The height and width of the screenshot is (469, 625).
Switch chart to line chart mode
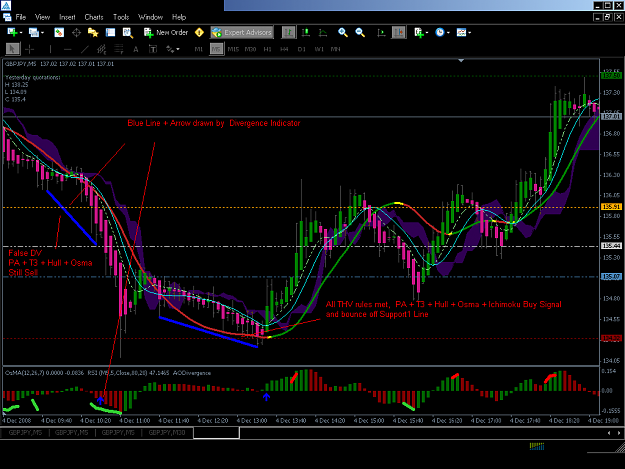(x=323, y=33)
